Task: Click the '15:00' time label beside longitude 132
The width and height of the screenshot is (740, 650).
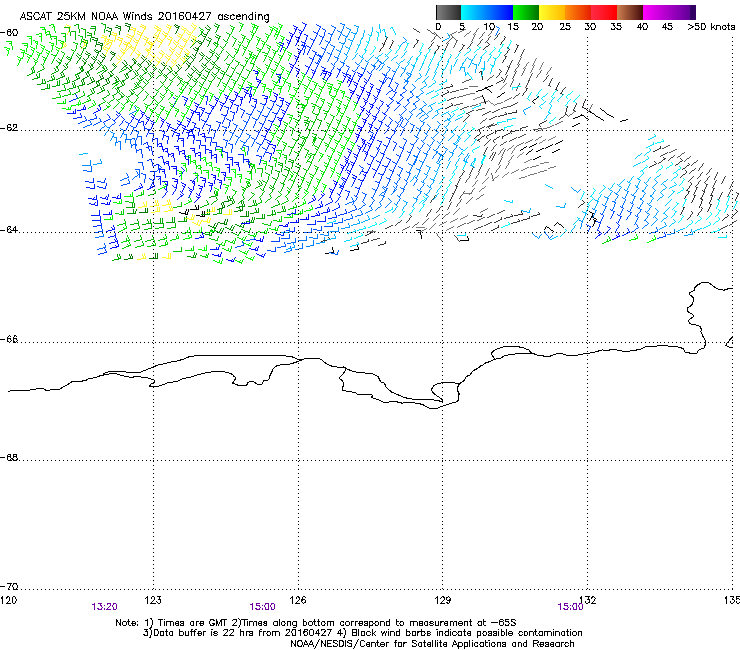Action: point(570,607)
